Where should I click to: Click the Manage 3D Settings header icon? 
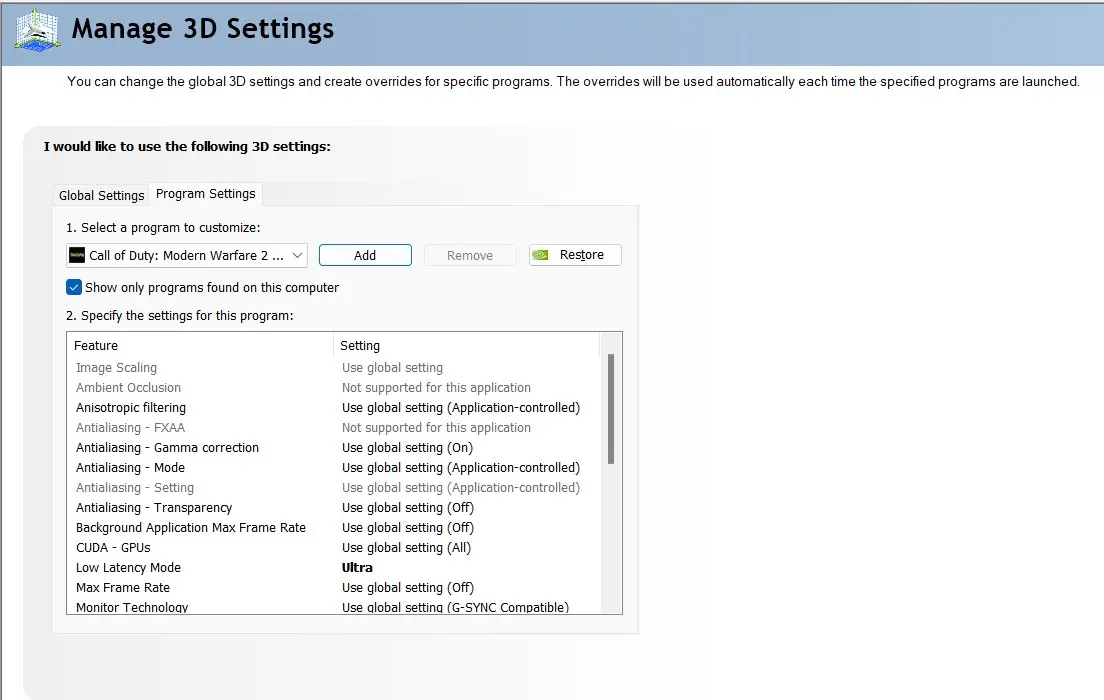[35, 30]
